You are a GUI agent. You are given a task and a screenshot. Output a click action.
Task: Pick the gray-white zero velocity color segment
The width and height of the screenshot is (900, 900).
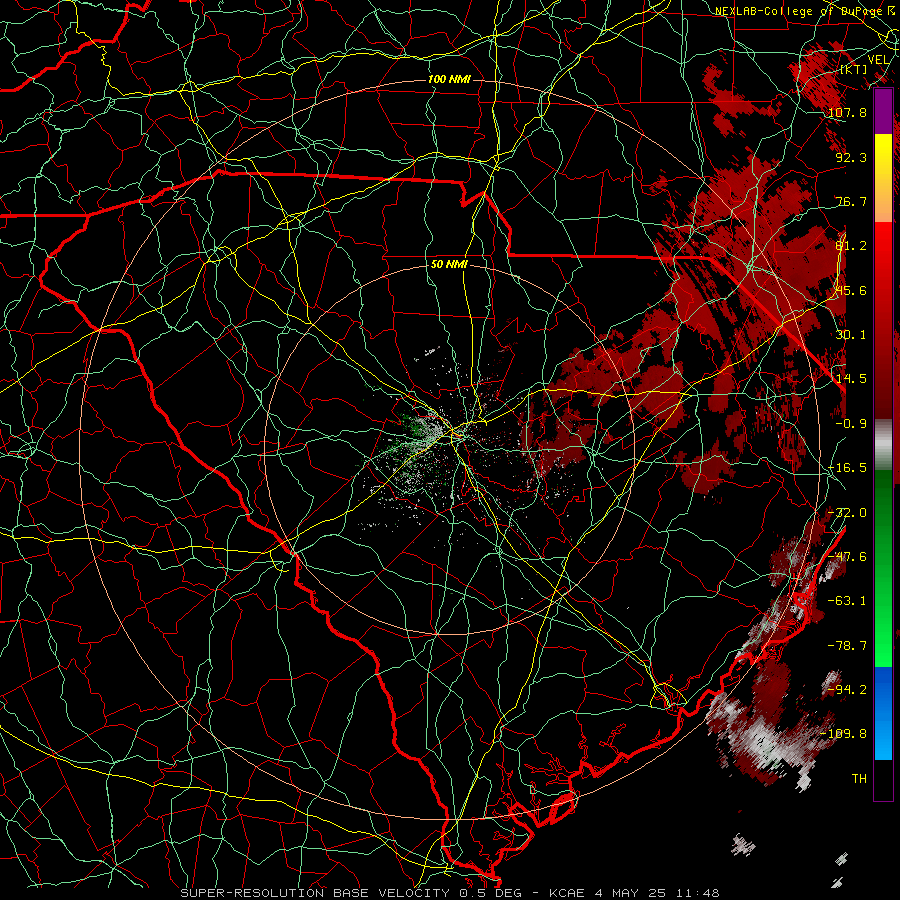pos(883,445)
